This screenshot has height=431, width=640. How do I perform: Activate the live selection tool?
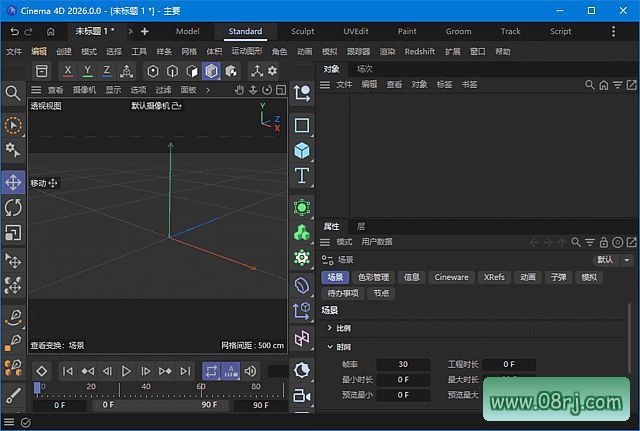coord(13,125)
